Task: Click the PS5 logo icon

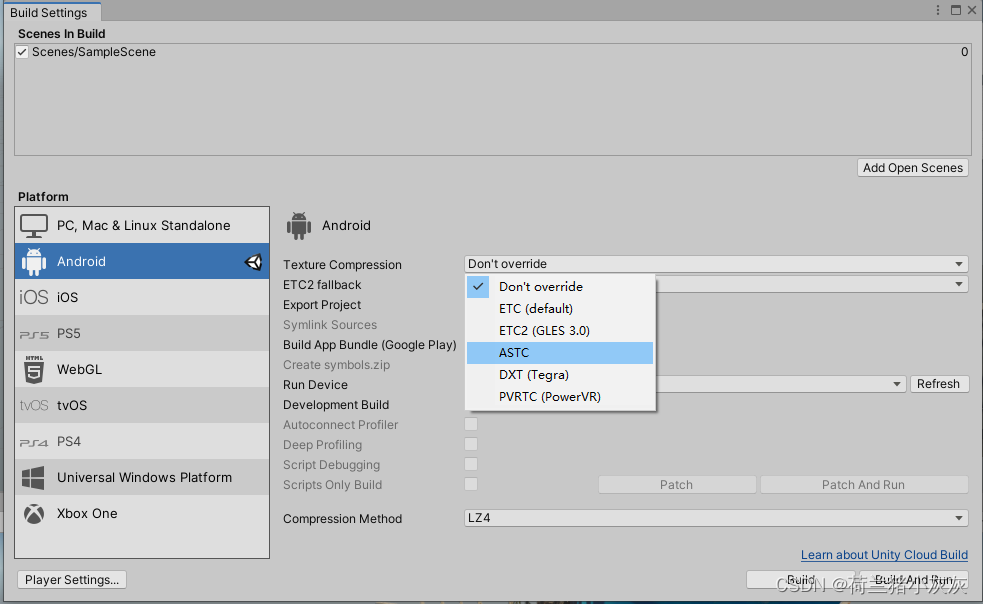Action: click(34, 334)
